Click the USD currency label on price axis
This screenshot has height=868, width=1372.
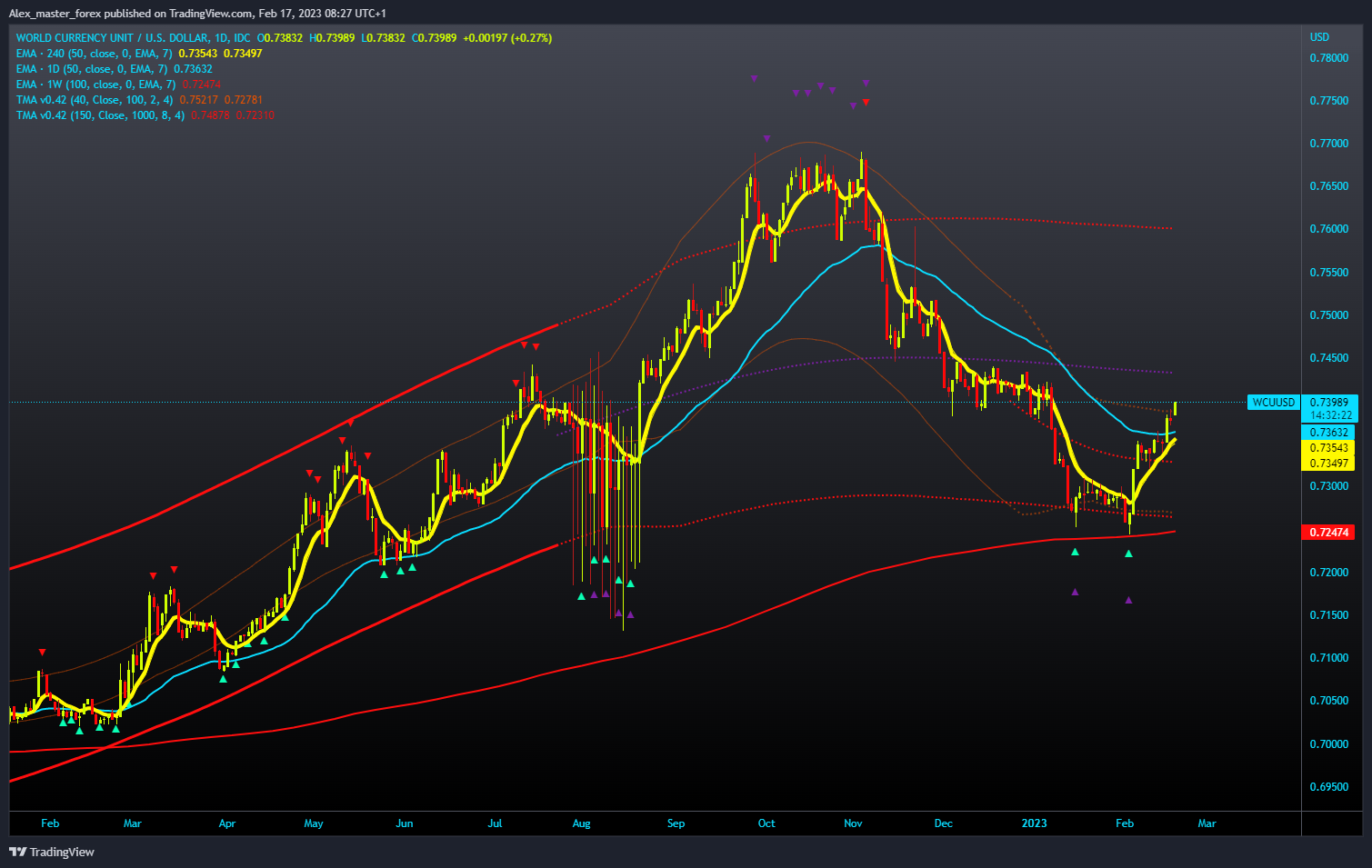[1319, 37]
